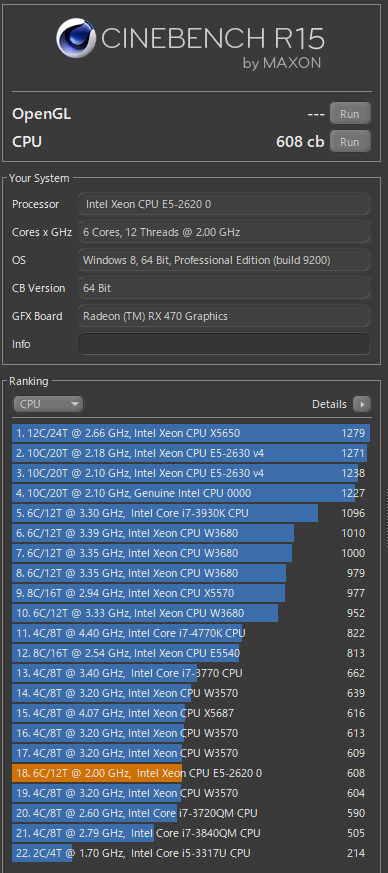The width and height of the screenshot is (388, 873).
Task: Click the Cinebench sphere logo
Action: click(75, 37)
